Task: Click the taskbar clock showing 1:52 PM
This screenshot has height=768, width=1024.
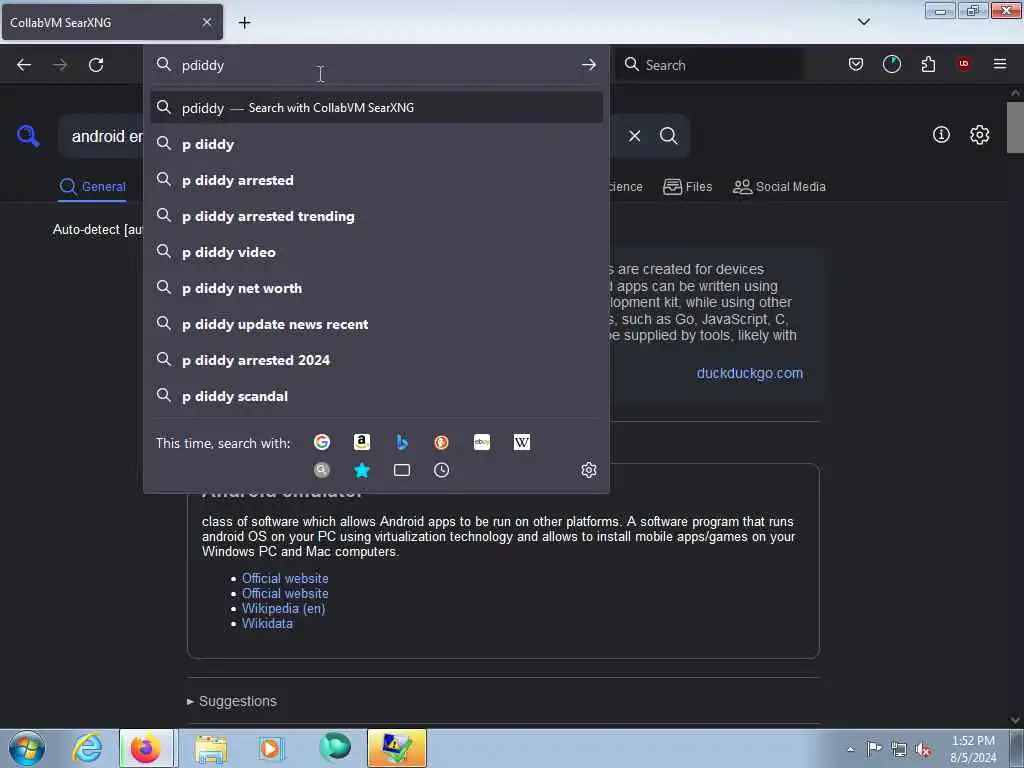Action: click(x=973, y=749)
